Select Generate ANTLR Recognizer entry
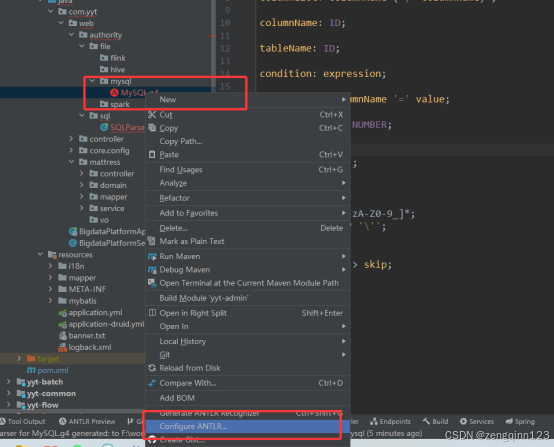554x447 pixels. tap(248, 413)
